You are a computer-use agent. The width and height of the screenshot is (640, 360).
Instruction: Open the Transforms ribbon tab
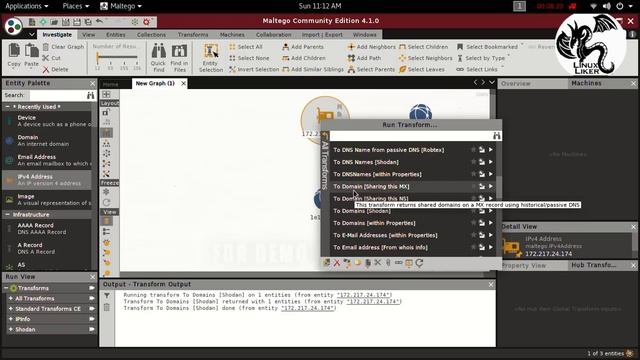(193, 35)
